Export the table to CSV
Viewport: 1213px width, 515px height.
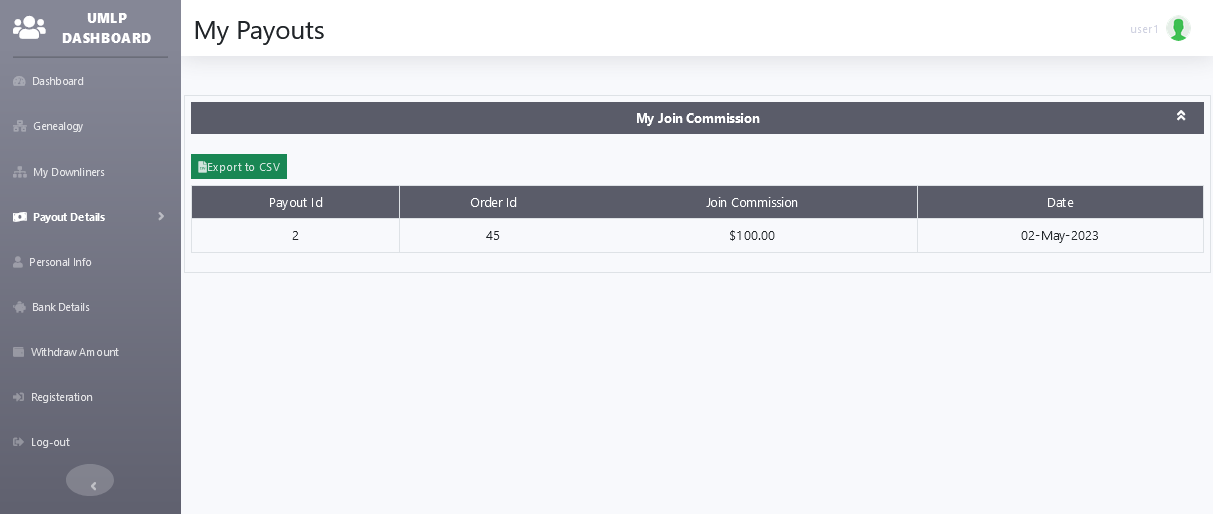(x=239, y=167)
